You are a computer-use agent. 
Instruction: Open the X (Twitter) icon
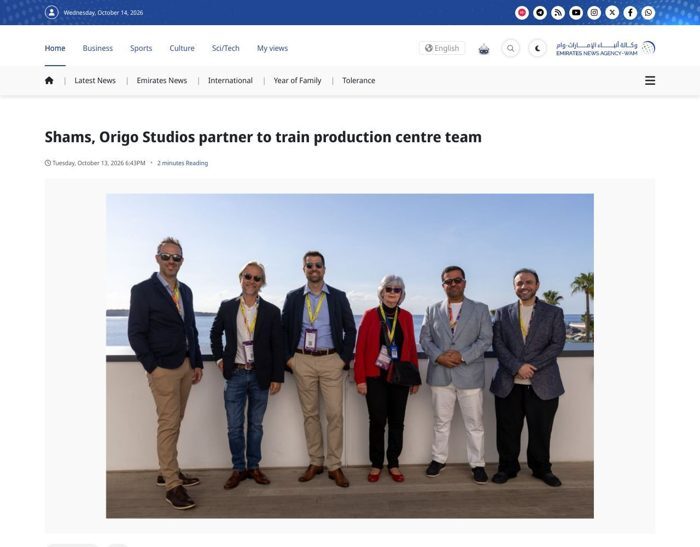click(x=612, y=13)
